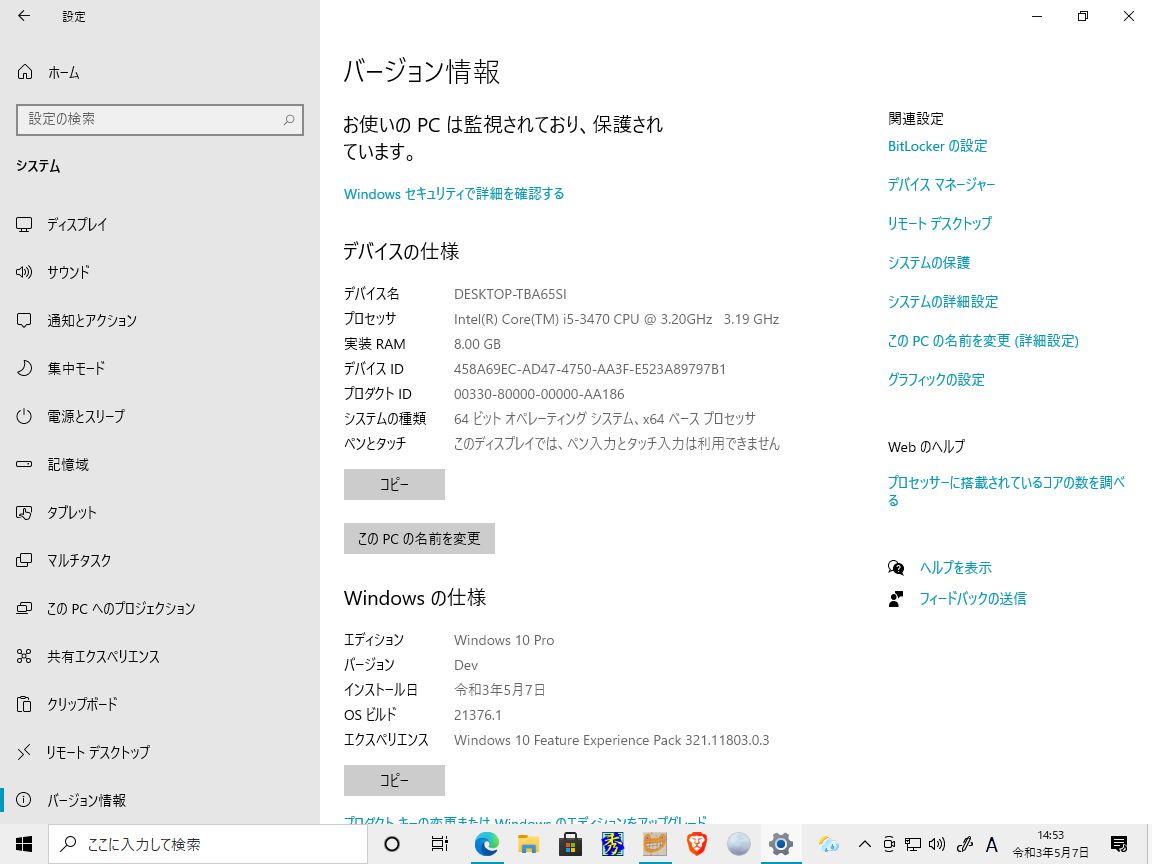Screen dimensions: 1152x864
Task: Open the grey sphere app on taskbar
Action: point(738,844)
